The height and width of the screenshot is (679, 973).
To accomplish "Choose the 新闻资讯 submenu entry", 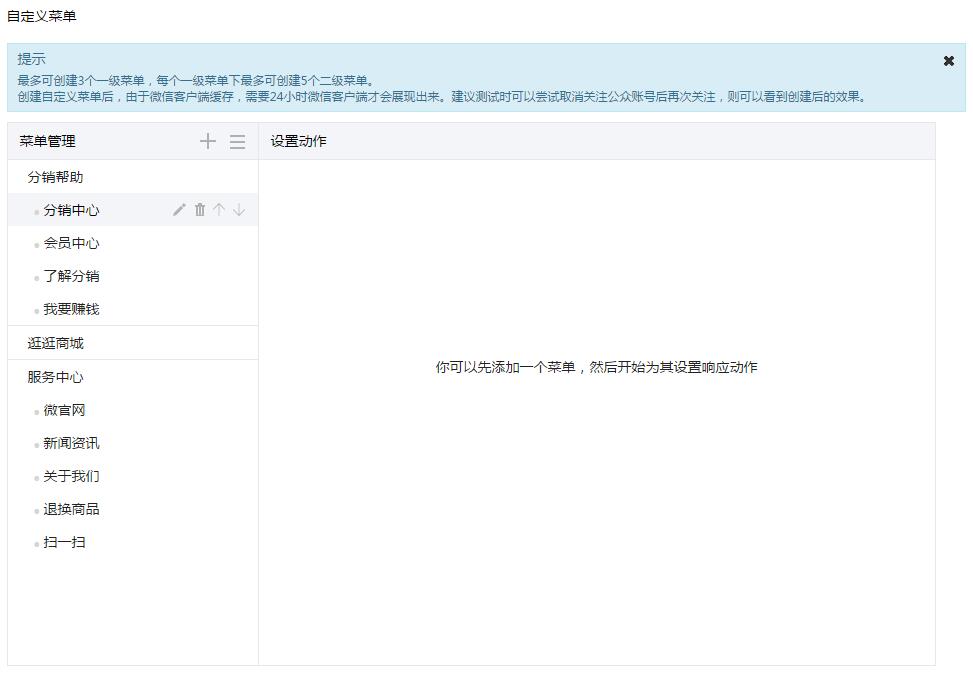I will click(71, 443).
